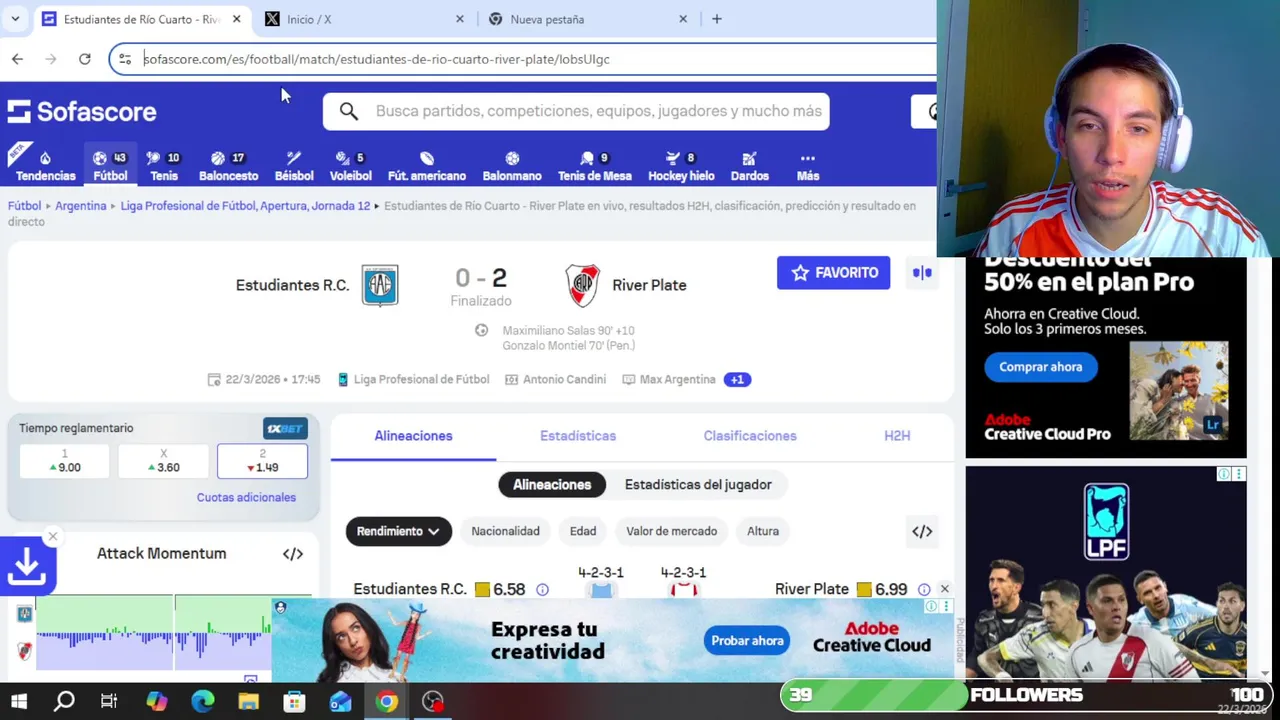Open Windows Start menu
This screenshot has height=720, width=1280.
coord(18,702)
